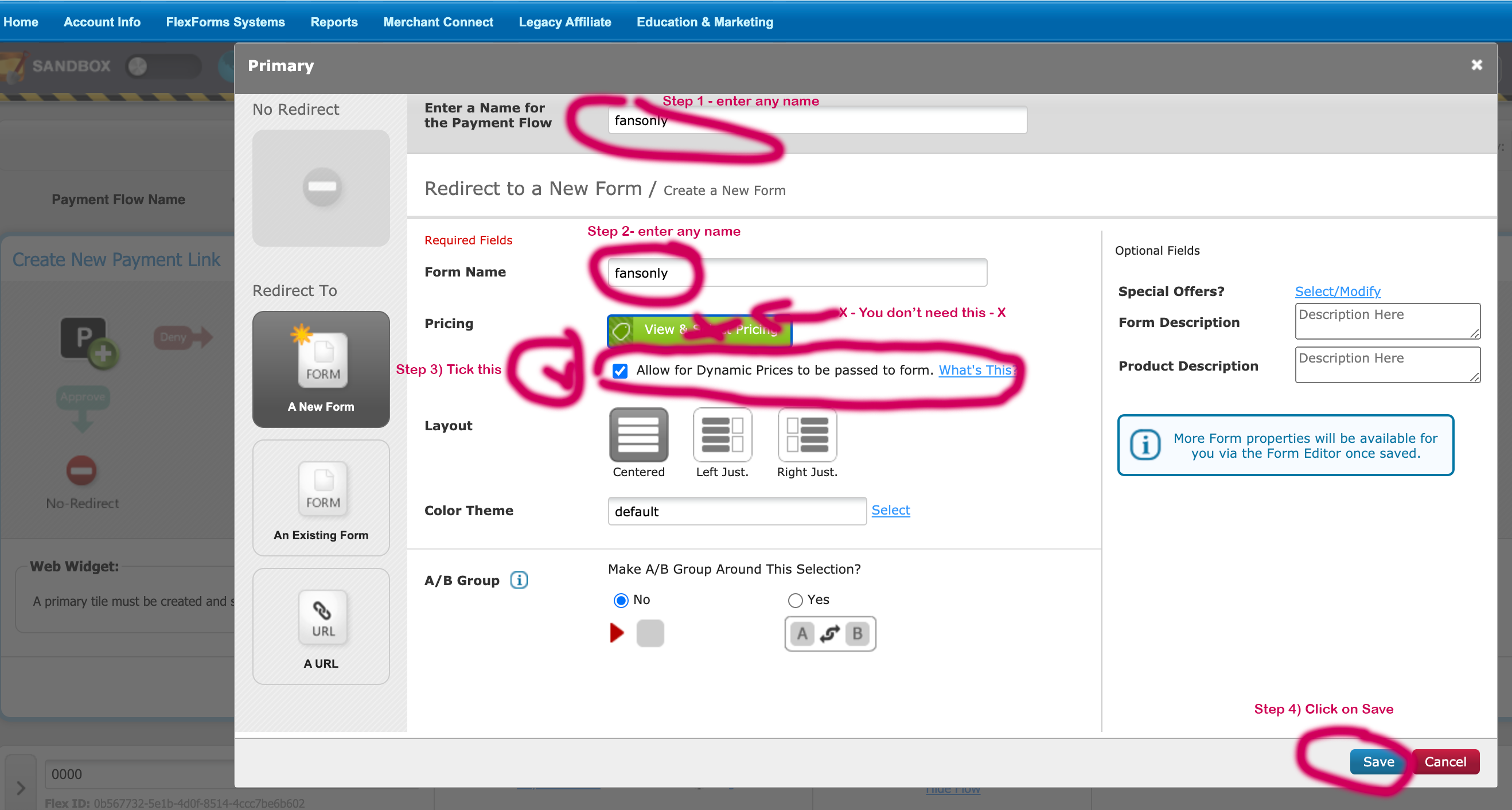The height and width of the screenshot is (810, 1512).
Task: Click the Cancel button
Action: point(1445,761)
